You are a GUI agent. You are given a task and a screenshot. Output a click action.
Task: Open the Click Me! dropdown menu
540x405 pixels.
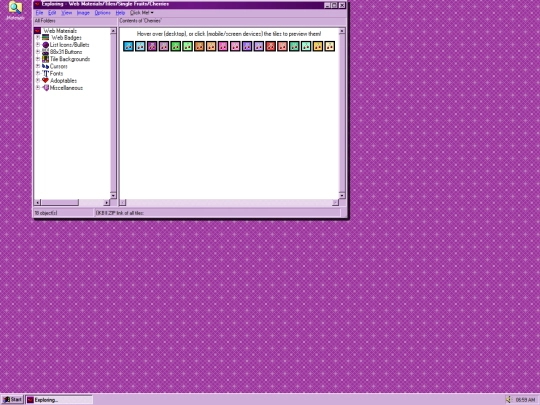(142, 13)
